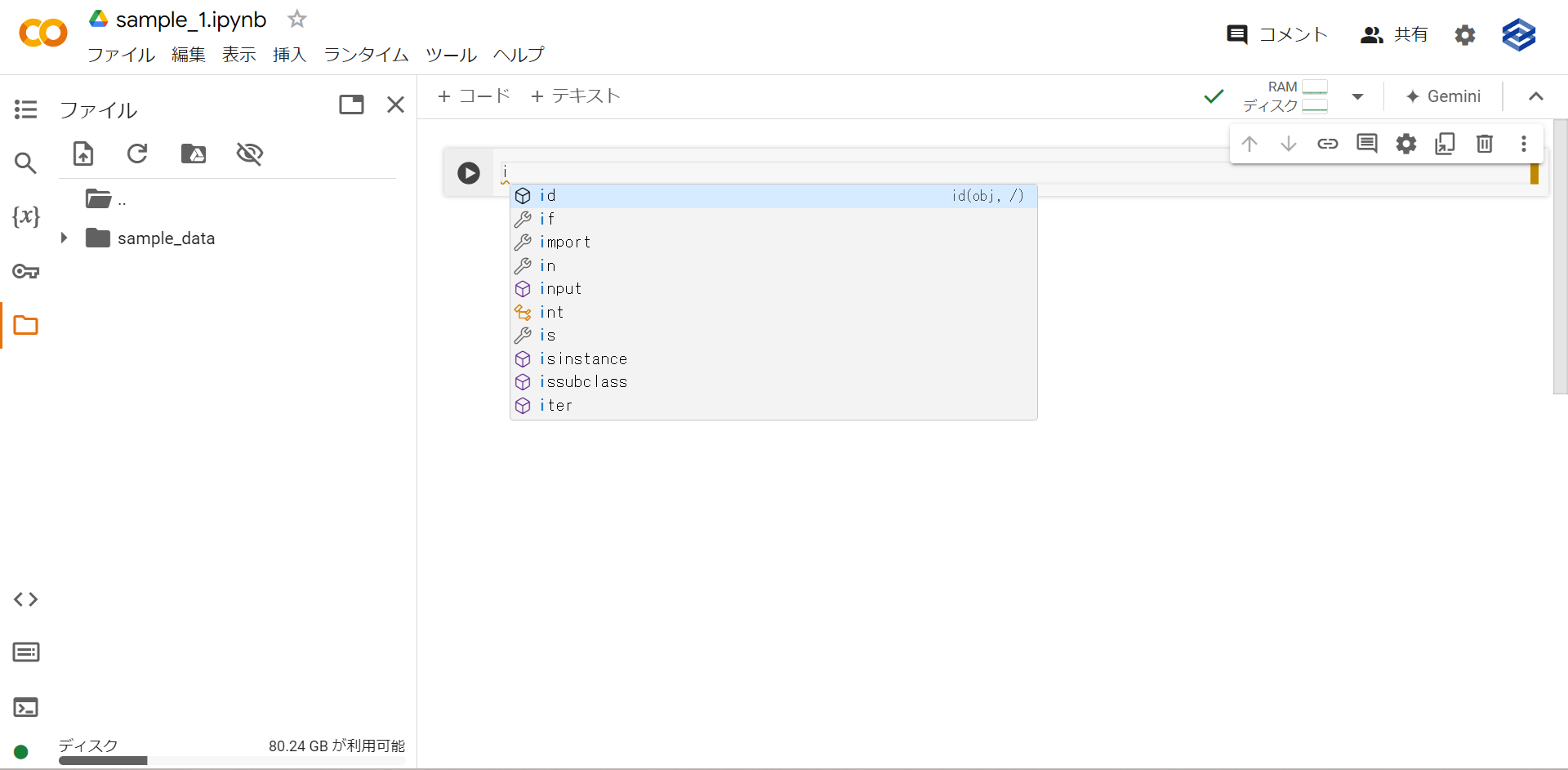Open the 挿入 menu

(x=289, y=55)
